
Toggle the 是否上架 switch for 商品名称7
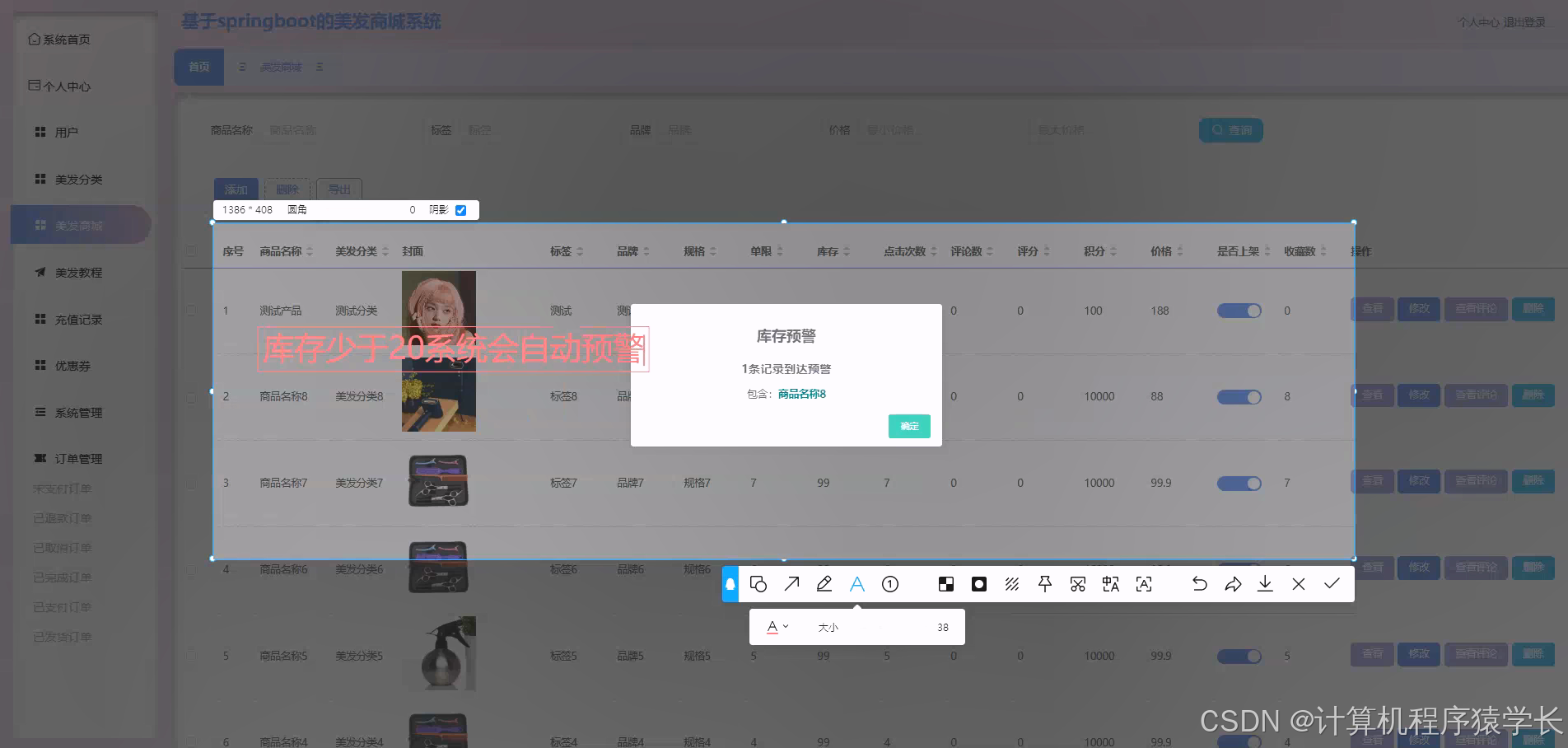click(x=1239, y=483)
